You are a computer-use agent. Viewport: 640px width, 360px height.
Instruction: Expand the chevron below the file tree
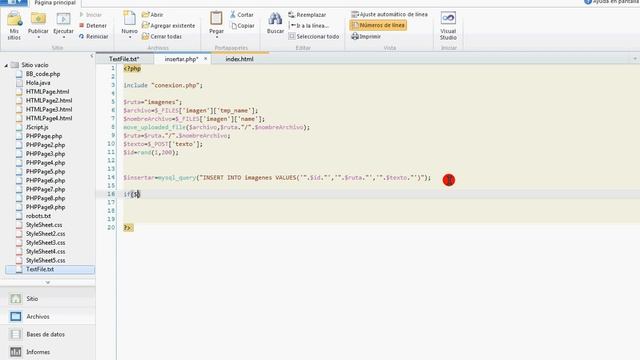[x=48, y=282]
